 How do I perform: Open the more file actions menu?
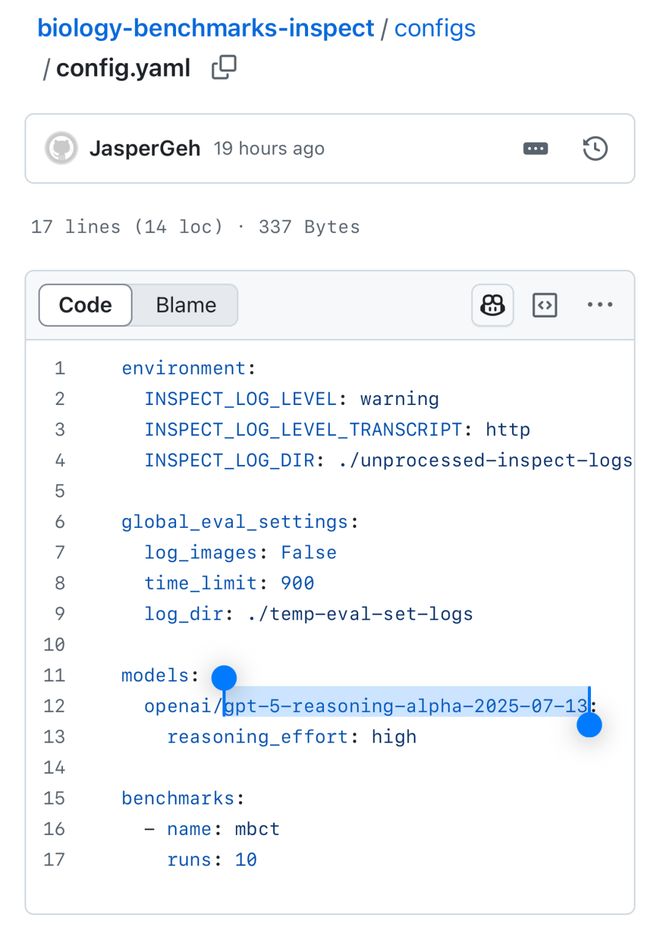[x=599, y=304]
